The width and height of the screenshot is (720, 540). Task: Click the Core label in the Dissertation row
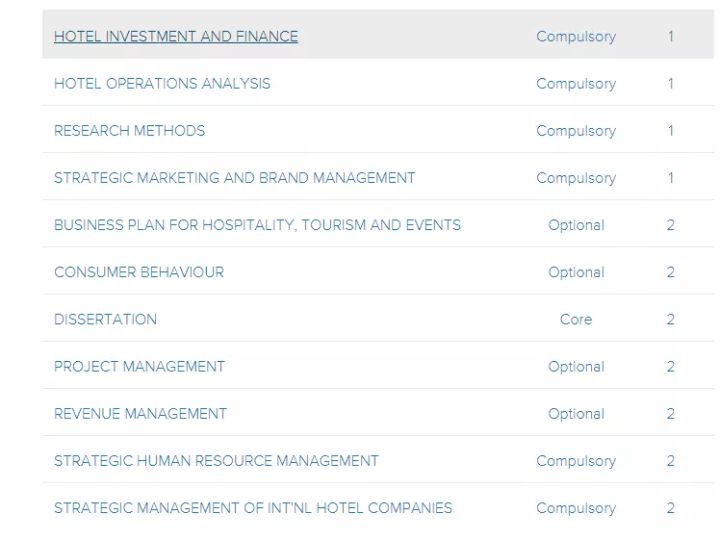[x=576, y=320]
